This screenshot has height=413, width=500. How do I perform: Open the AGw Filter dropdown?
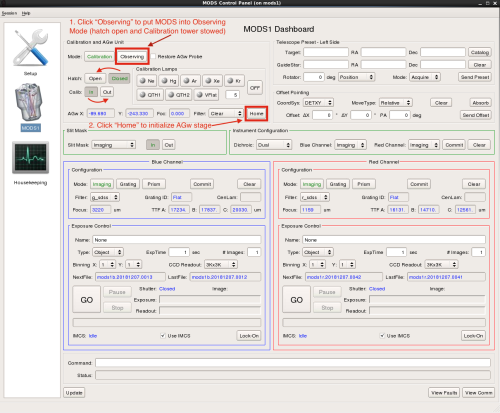point(226,114)
